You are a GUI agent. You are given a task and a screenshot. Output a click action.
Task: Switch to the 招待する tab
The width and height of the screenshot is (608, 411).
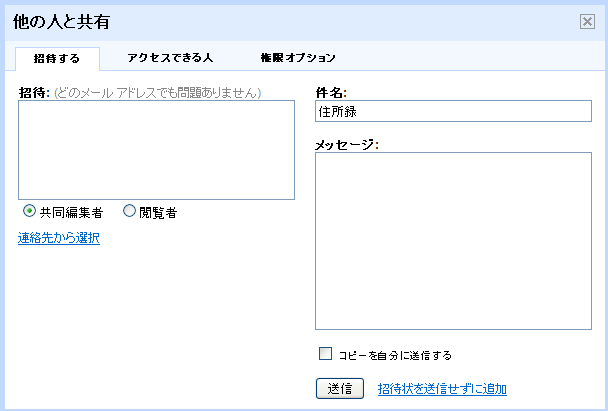[x=57, y=59]
